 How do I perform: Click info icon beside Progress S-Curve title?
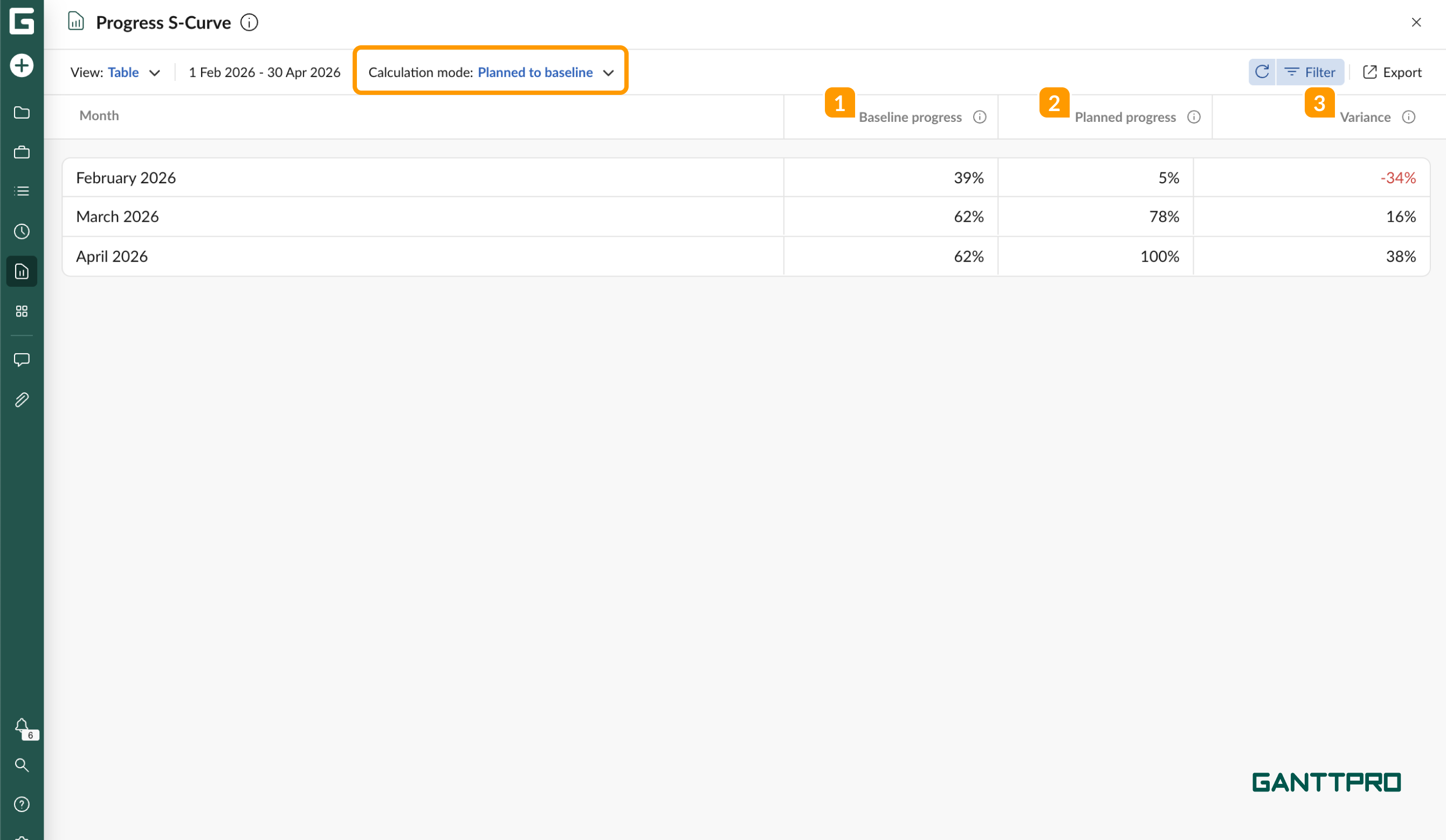coord(249,23)
